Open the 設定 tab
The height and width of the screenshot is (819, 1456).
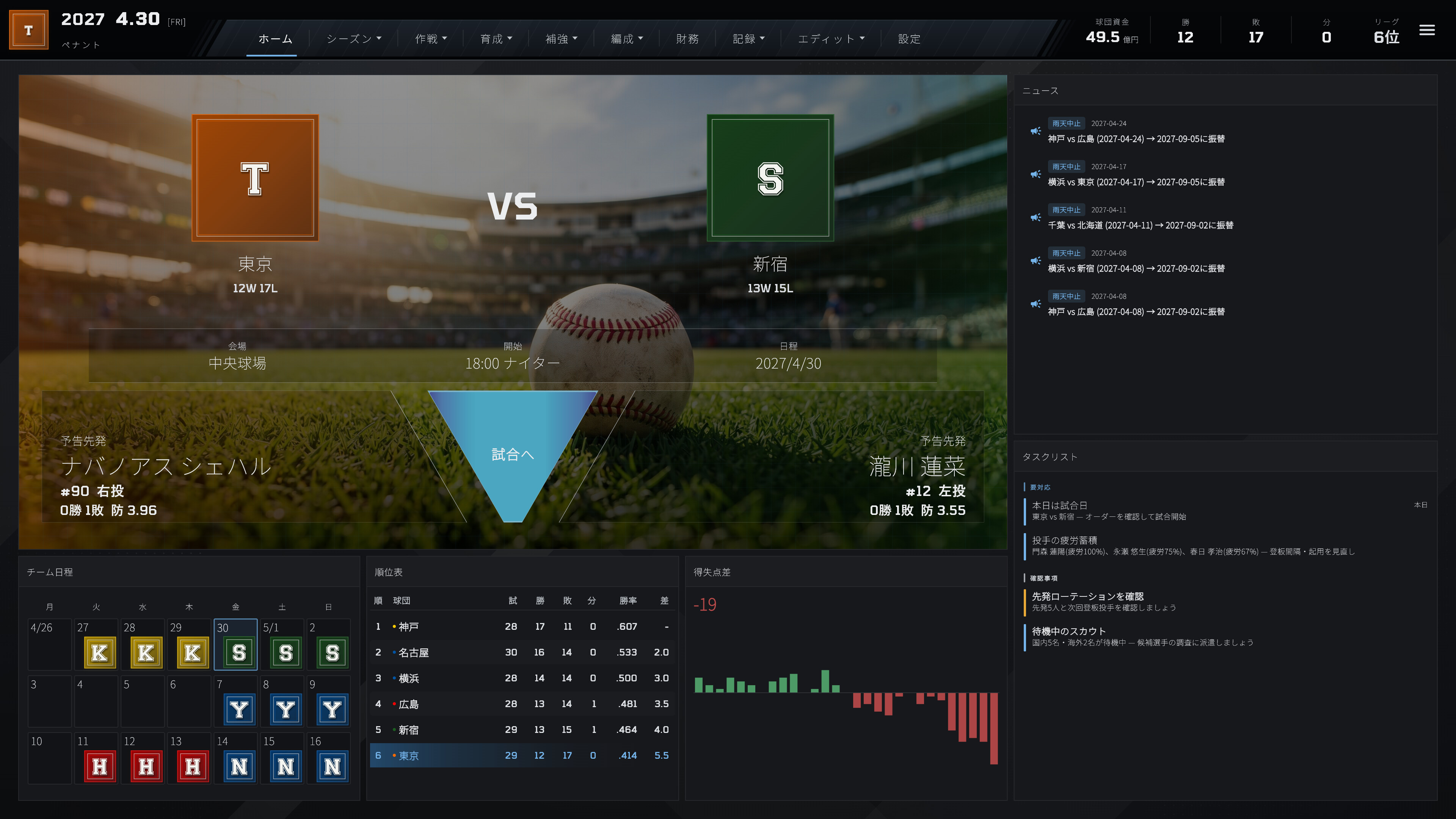coord(910,39)
